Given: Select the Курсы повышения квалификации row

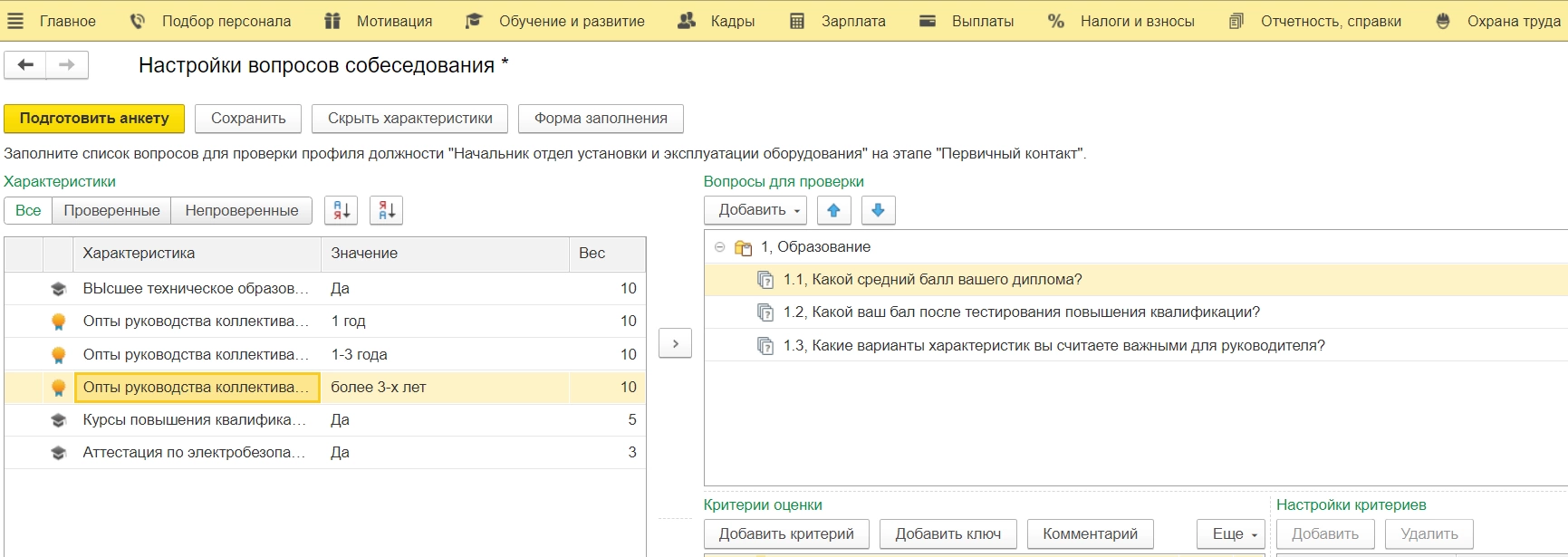Looking at the screenshot, I should point(195,419).
